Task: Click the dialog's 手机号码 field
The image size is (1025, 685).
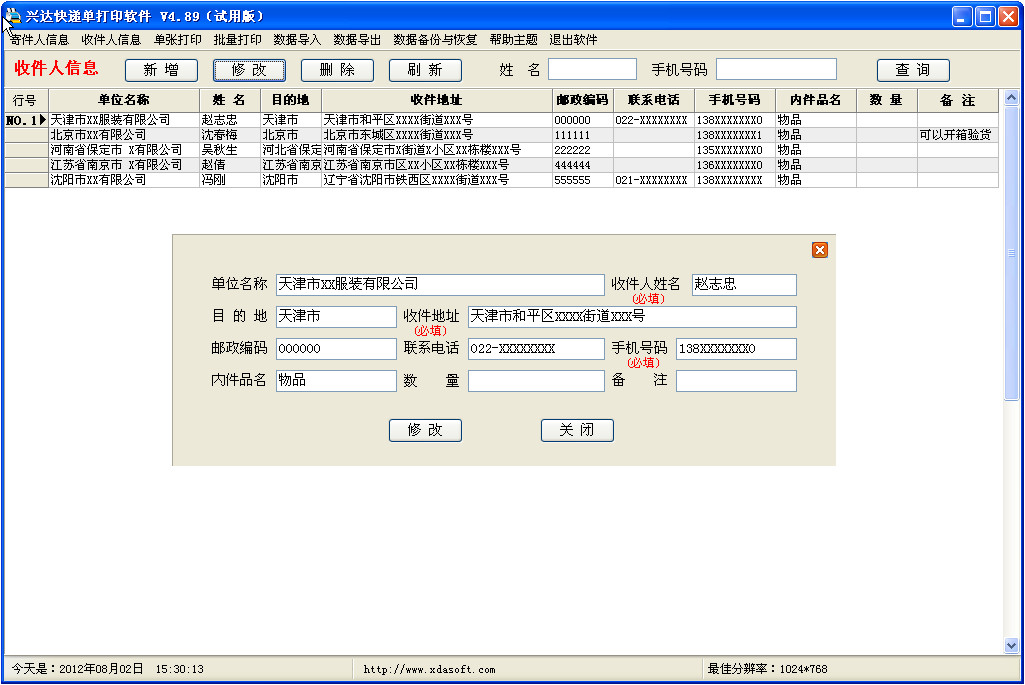Action: coord(736,348)
